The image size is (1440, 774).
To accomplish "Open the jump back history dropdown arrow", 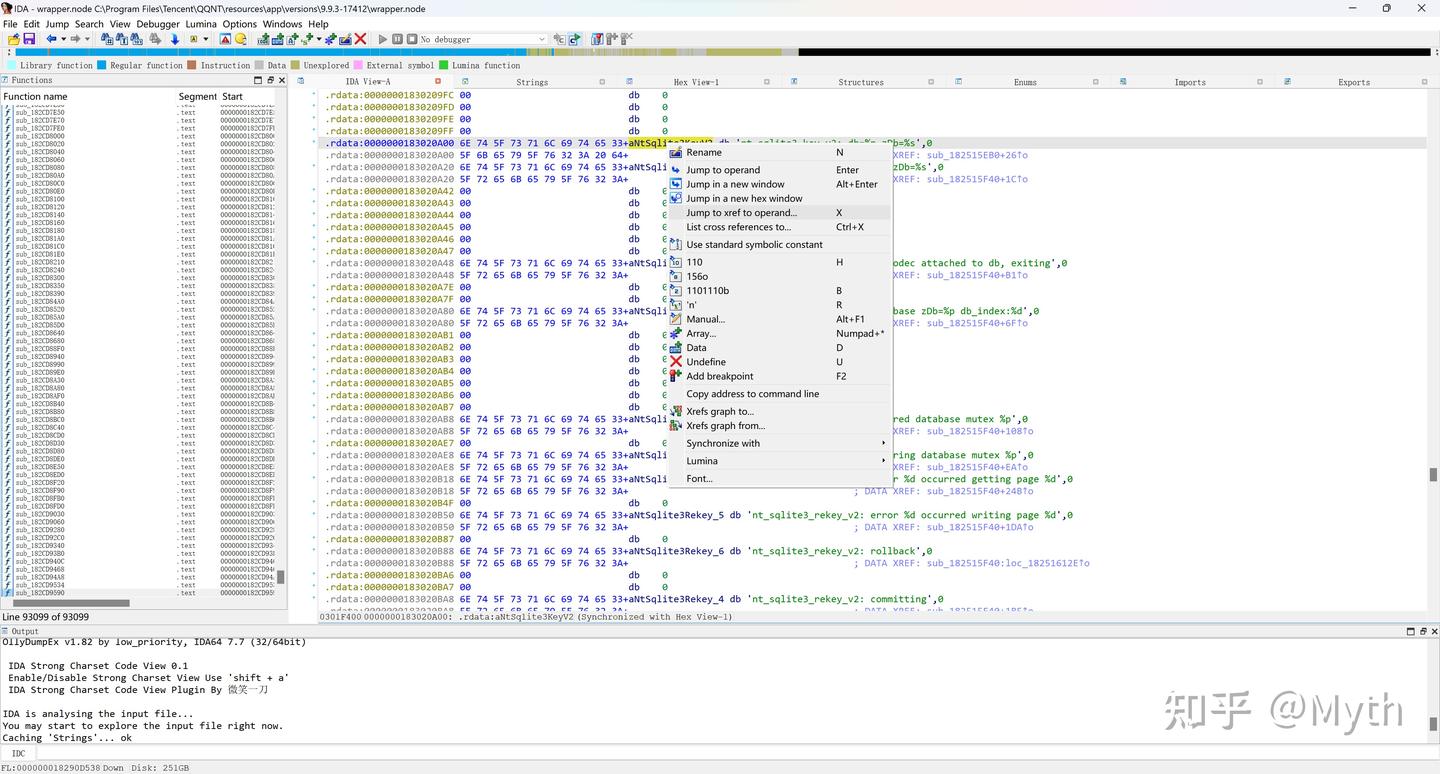I will click(62, 39).
